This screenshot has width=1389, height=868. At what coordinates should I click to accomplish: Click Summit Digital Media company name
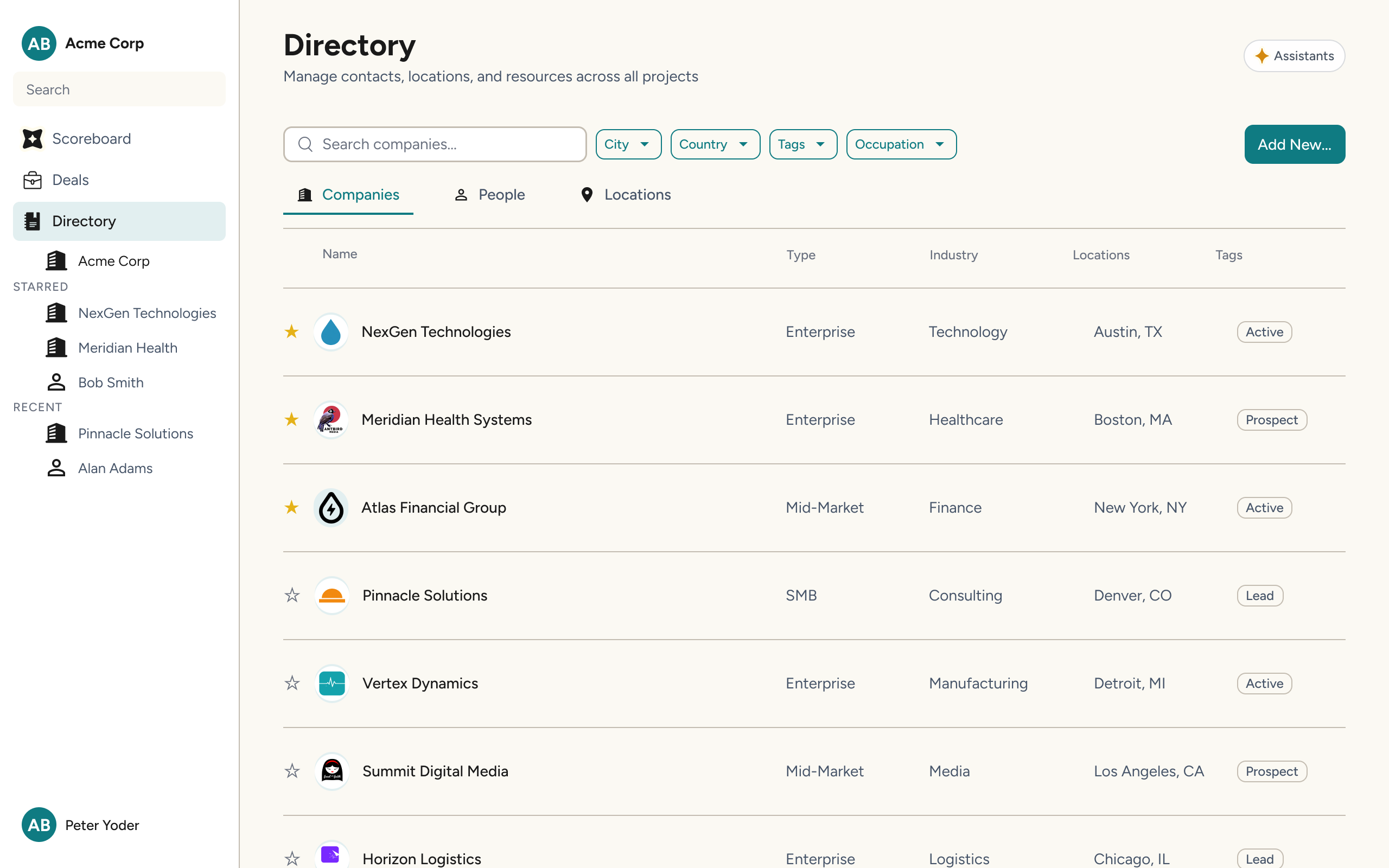pyautogui.click(x=435, y=771)
